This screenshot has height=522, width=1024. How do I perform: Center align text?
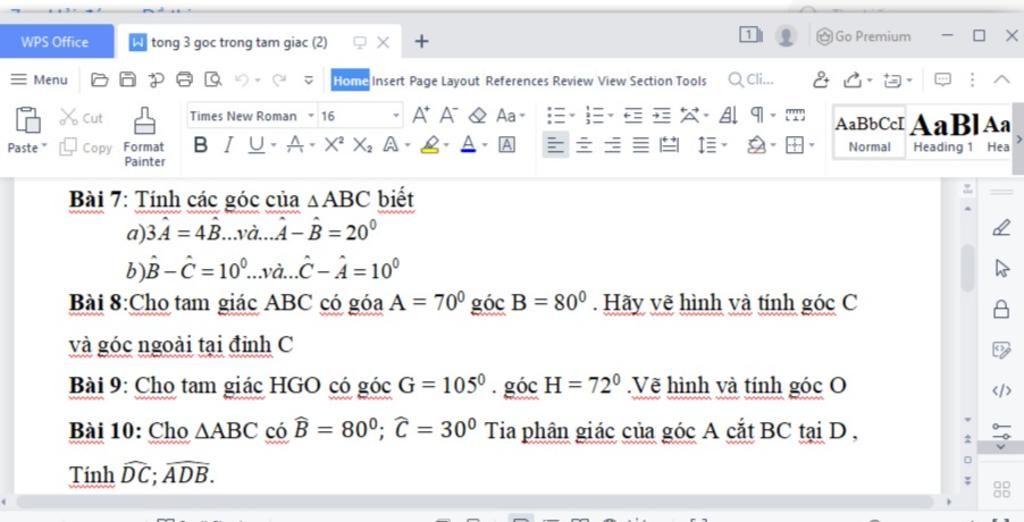583,144
